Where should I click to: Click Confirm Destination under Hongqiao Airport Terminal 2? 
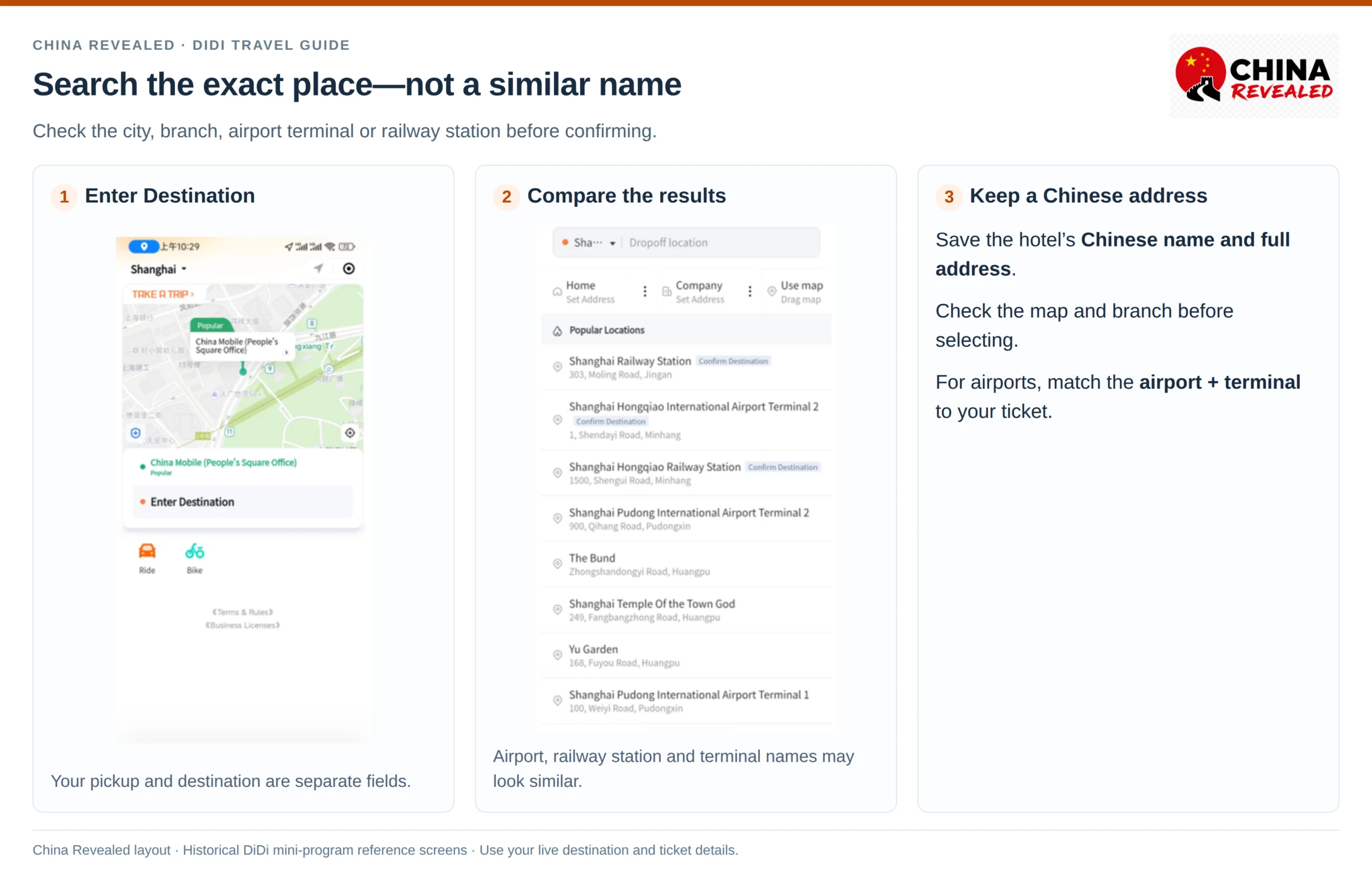tap(611, 421)
